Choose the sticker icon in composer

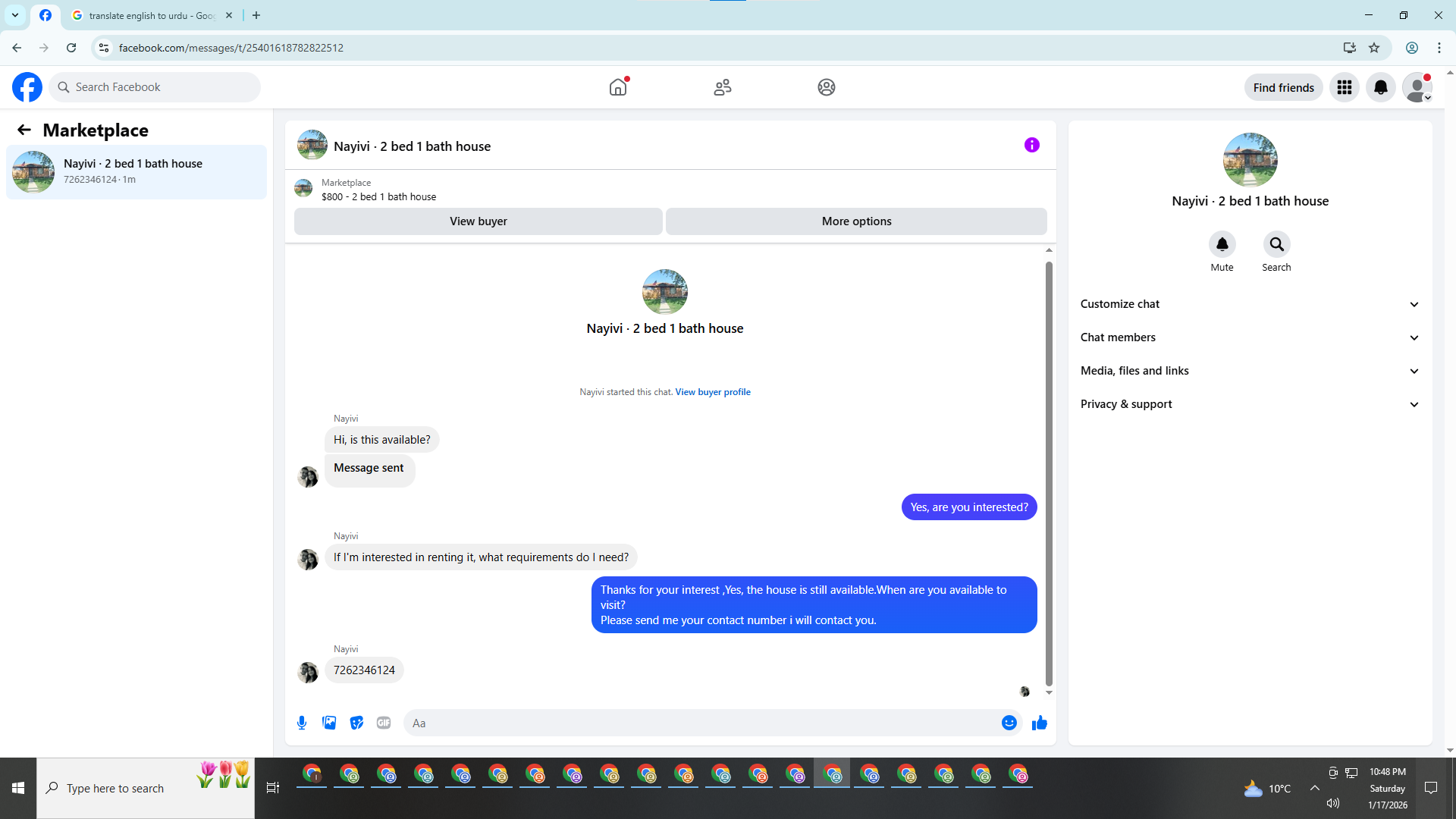pyautogui.click(x=356, y=723)
